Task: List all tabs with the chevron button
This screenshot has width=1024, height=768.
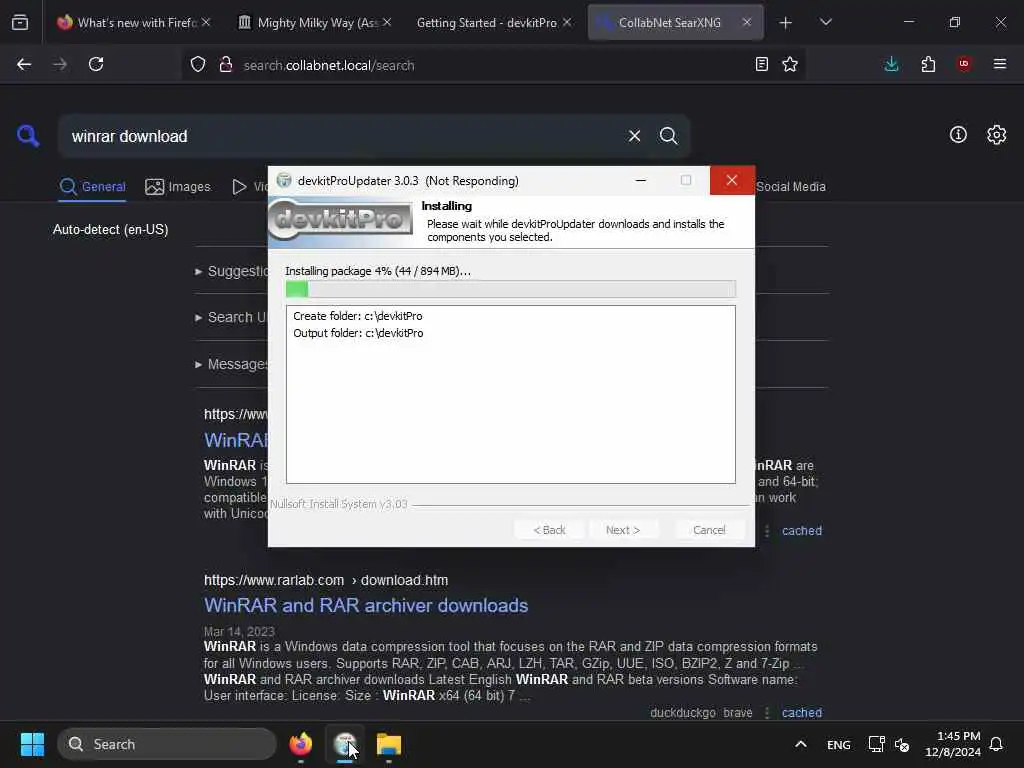Action: pyautogui.click(x=826, y=23)
